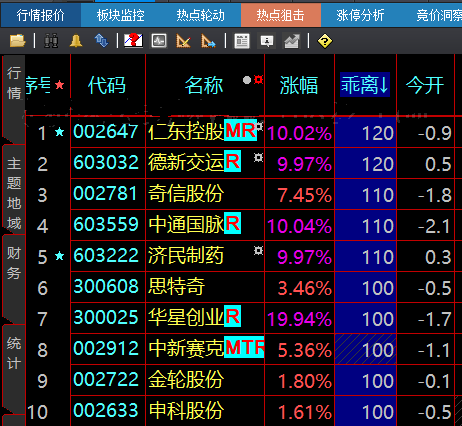Switch to the 行情报价 tab
The width and height of the screenshot is (462, 426).
(x=41, y=15)
